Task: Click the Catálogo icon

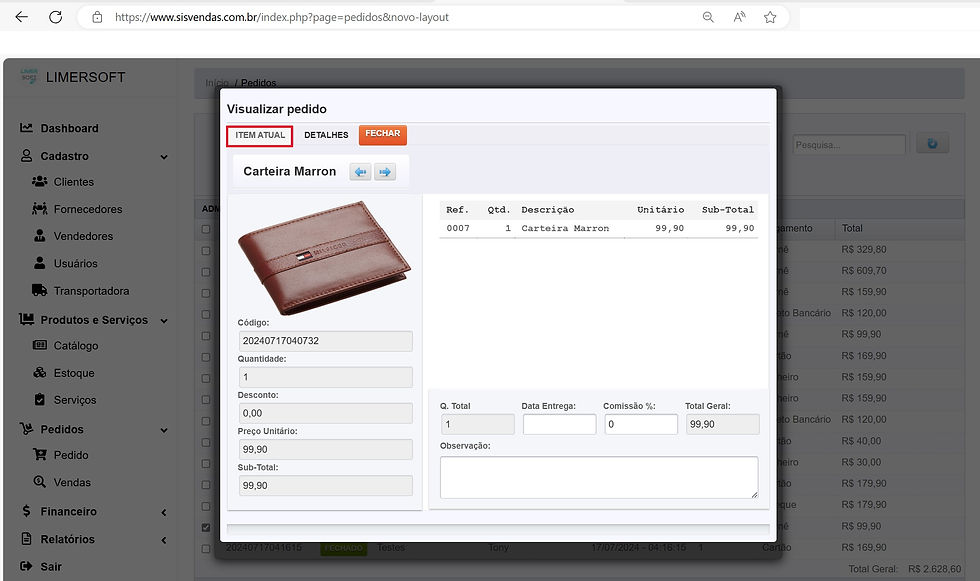Action: click(39, 345)
